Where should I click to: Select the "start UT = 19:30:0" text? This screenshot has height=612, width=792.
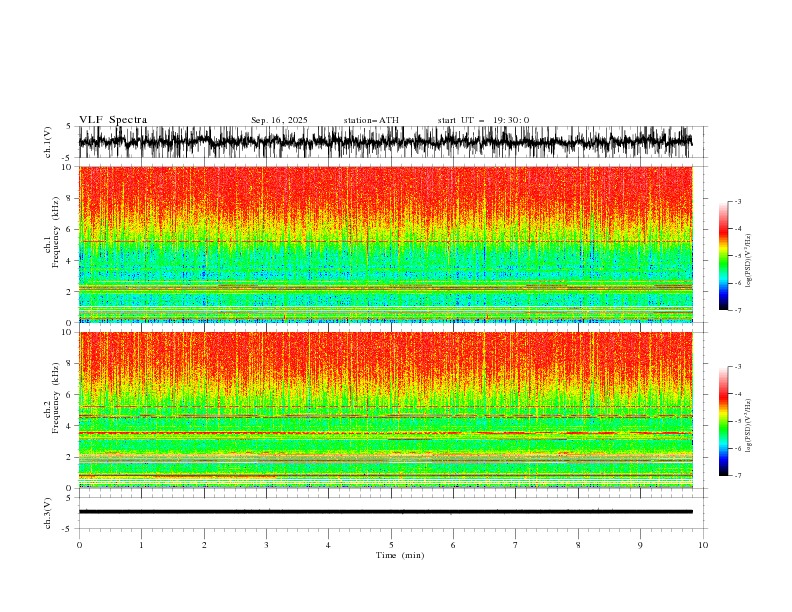483,120
